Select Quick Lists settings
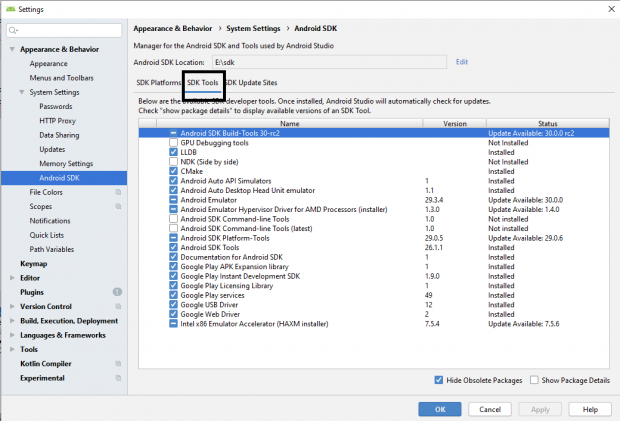620x421 pixels. pyautogui.click(x=46, y=235)
